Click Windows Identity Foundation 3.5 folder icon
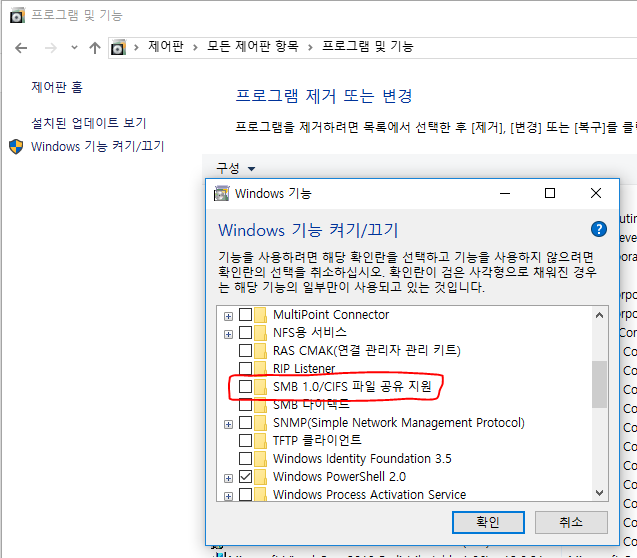 pyautogui.click(x=260, y=458)
